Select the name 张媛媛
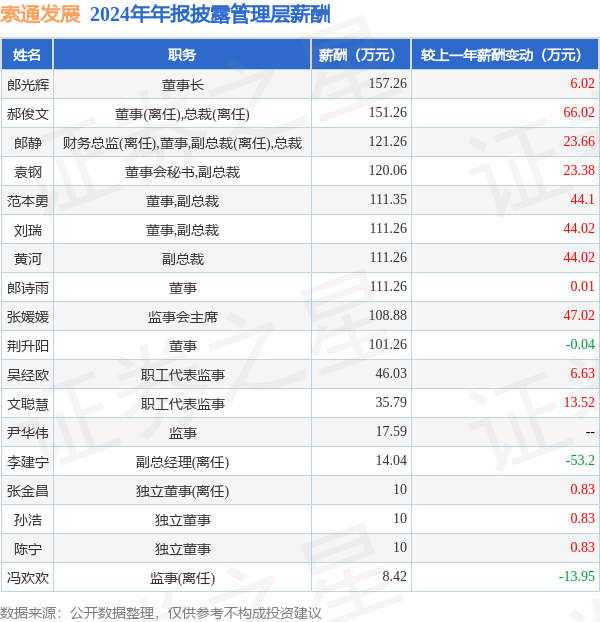The height and width of the screenshot is (622, 600). click(x=28, y=317)
